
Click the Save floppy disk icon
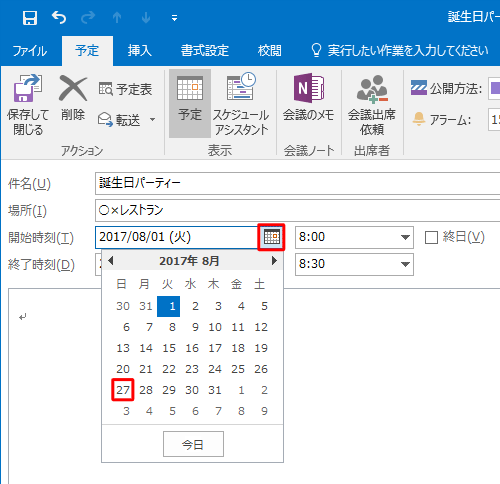tap(30, 18)
